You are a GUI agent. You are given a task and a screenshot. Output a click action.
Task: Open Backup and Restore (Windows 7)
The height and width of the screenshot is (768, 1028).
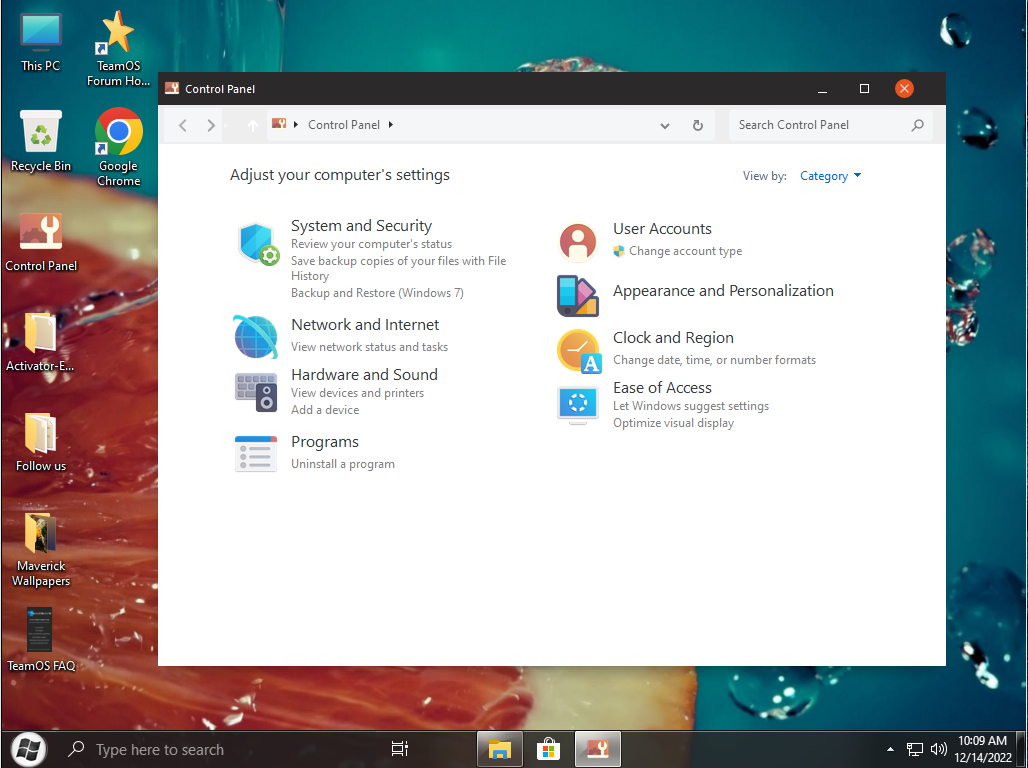pyautogui.click(x=377, y=293)
